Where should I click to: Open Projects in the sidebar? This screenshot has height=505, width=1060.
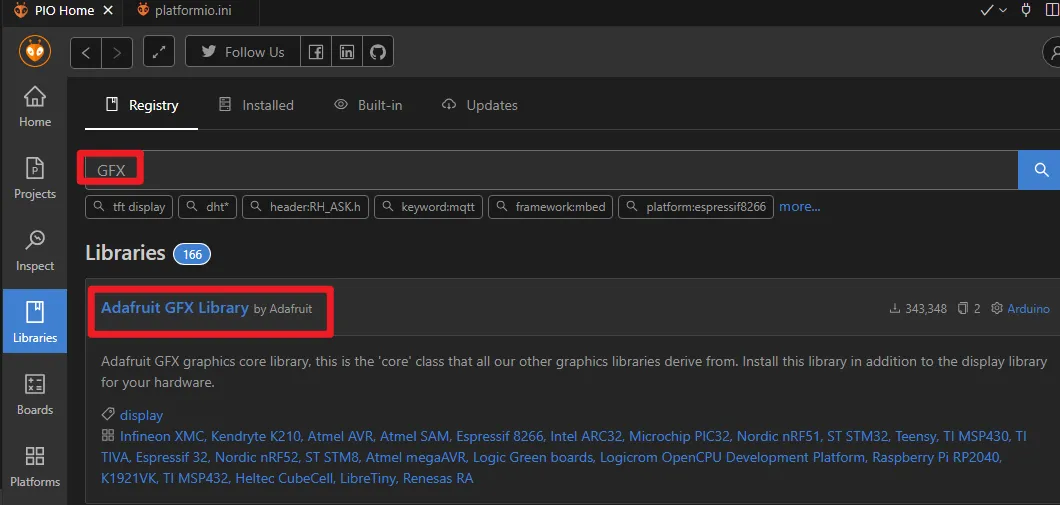[x=35, y=179]
